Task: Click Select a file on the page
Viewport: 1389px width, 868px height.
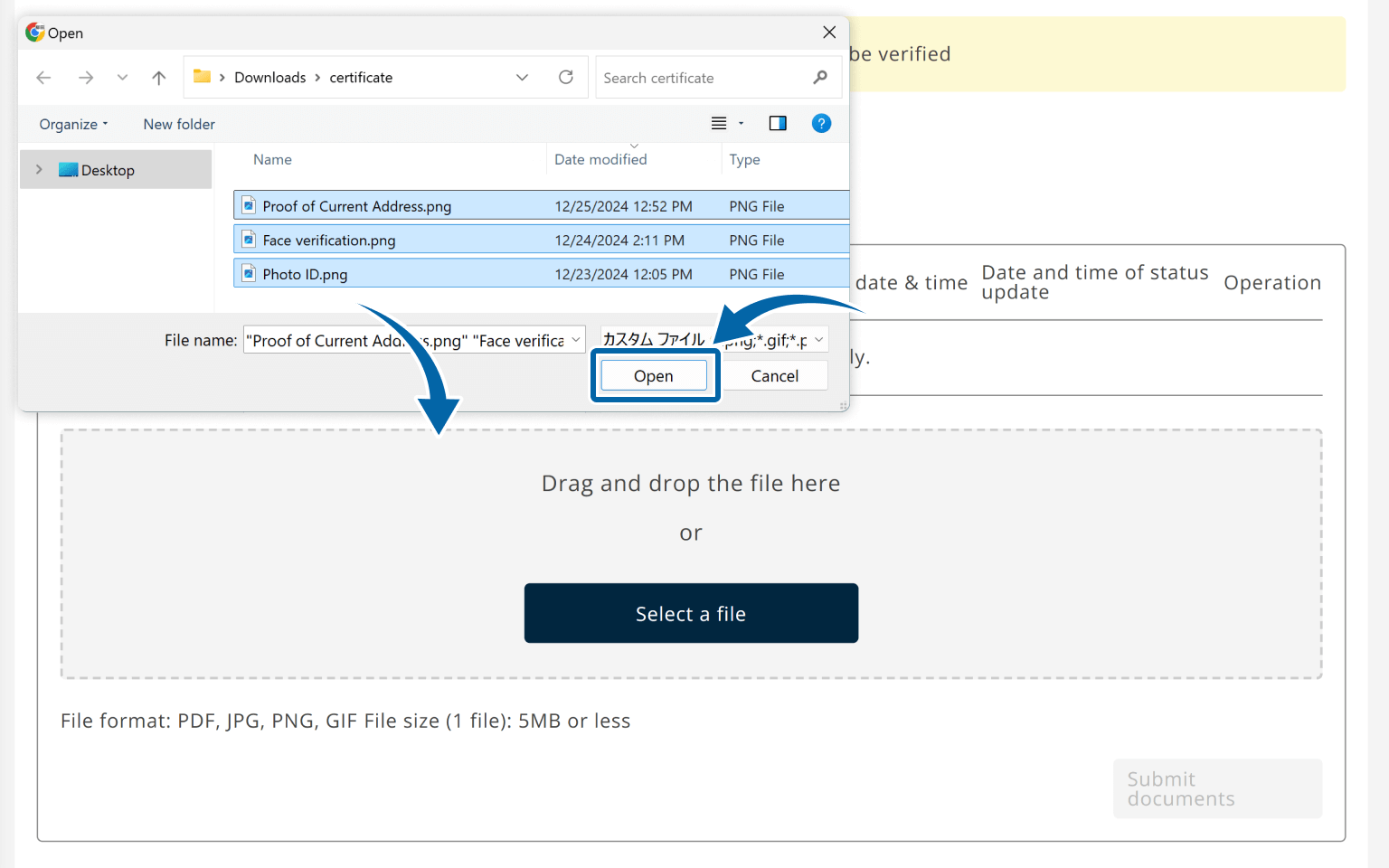Action: (691, 614)
